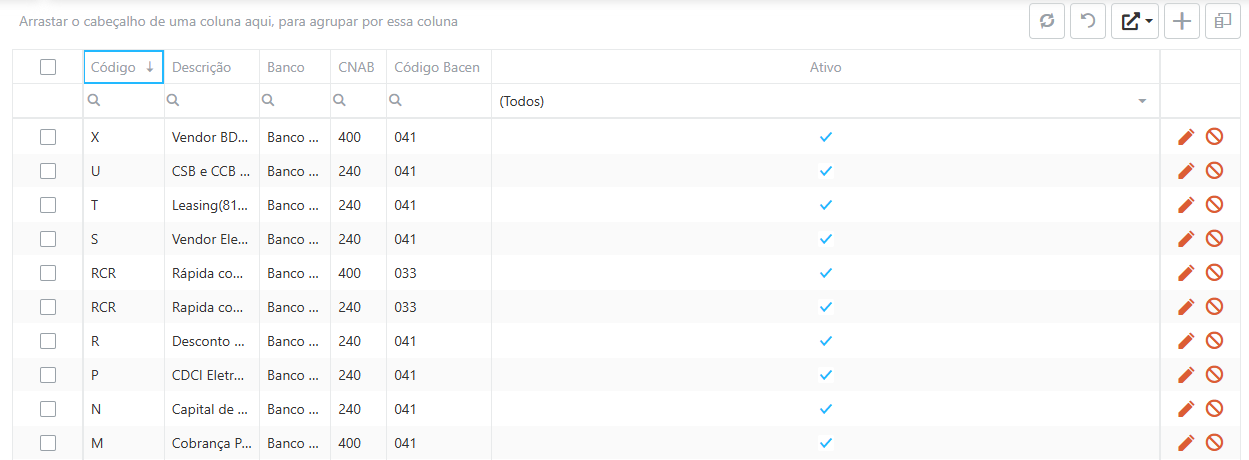Open the column chooser icon
Screen dimensions: 1249x460
pyautogui.click(x=1223, y=21)
